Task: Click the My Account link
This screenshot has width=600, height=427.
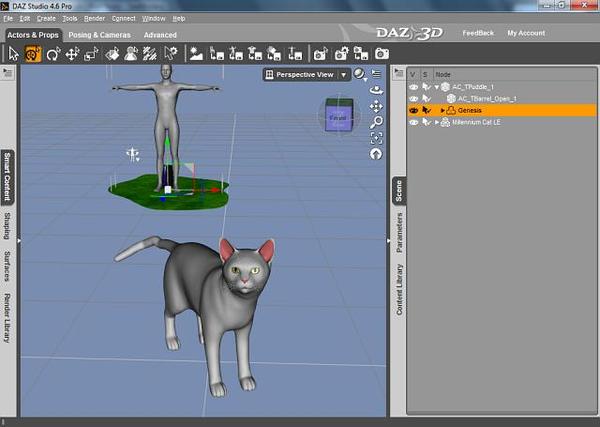Action: [526, 33]
